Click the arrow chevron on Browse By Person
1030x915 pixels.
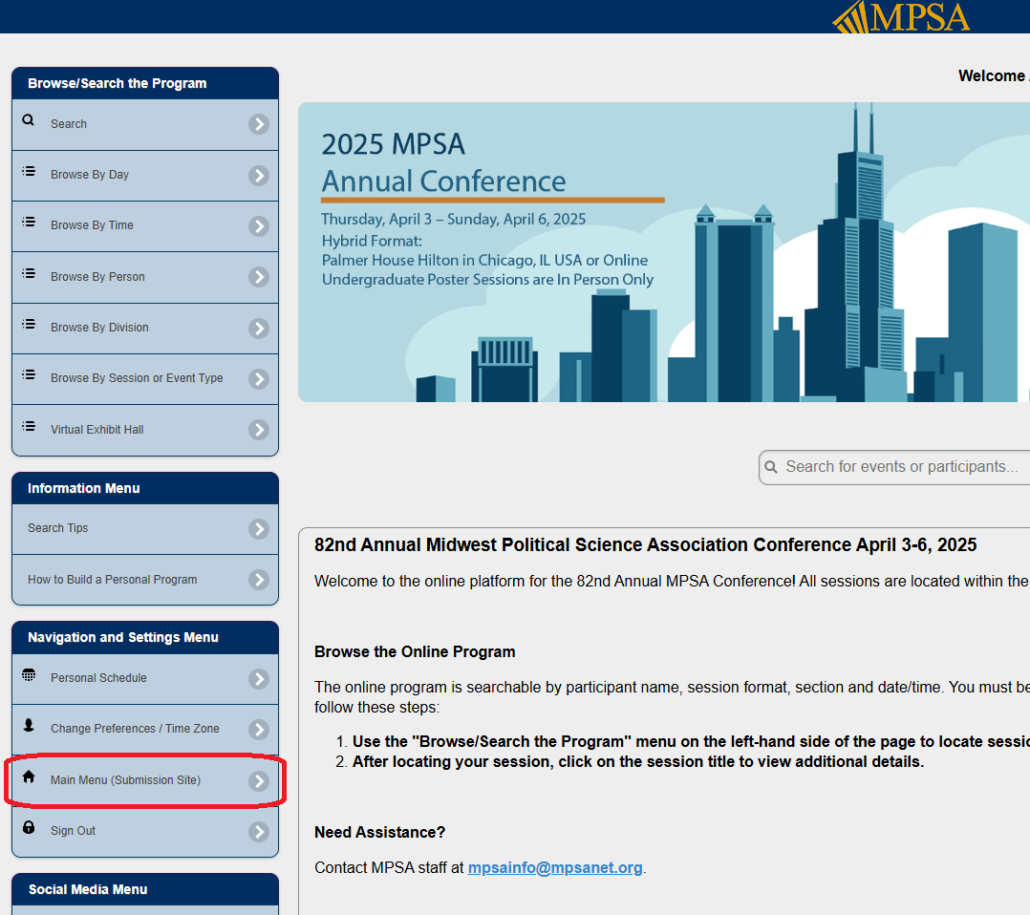click(259, 277)
